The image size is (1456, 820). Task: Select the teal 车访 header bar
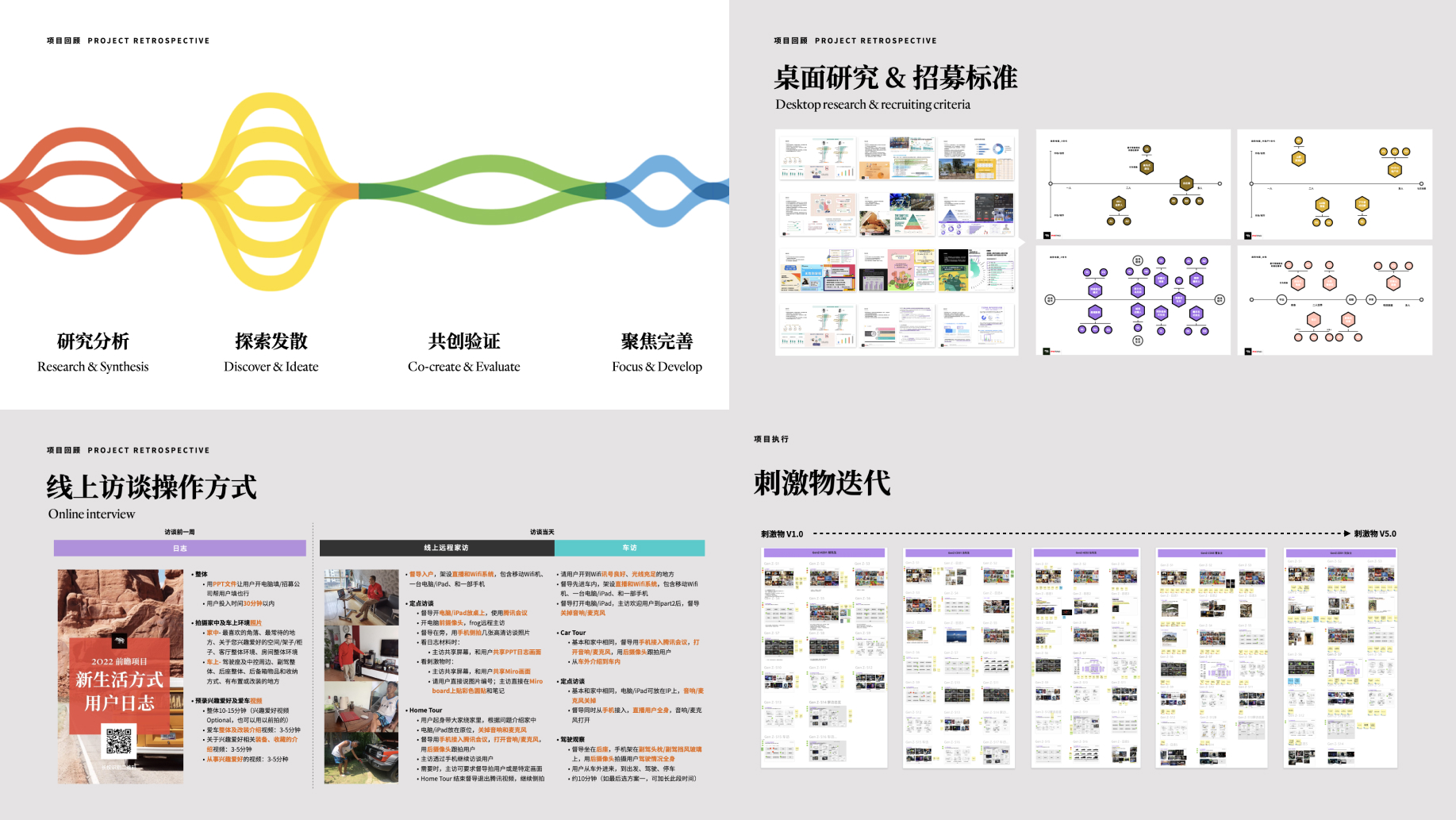629,549
